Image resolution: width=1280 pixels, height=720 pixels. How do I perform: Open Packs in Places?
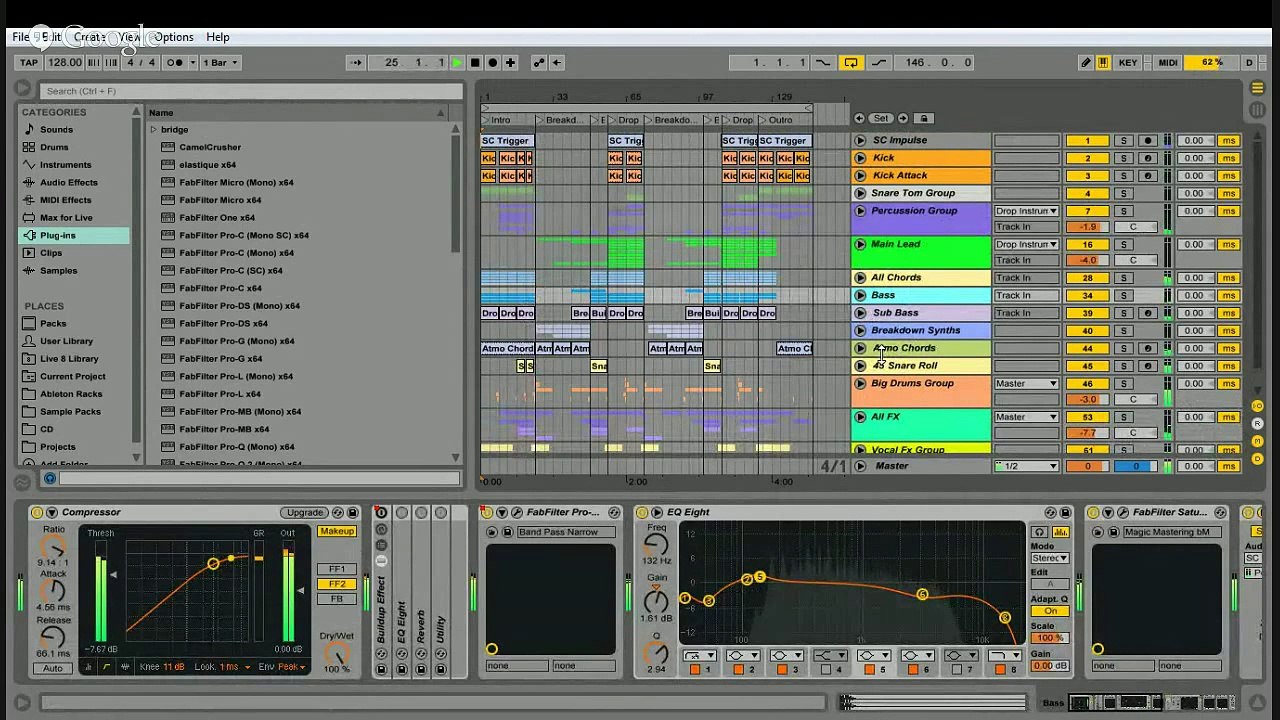[x=53, y=324]
